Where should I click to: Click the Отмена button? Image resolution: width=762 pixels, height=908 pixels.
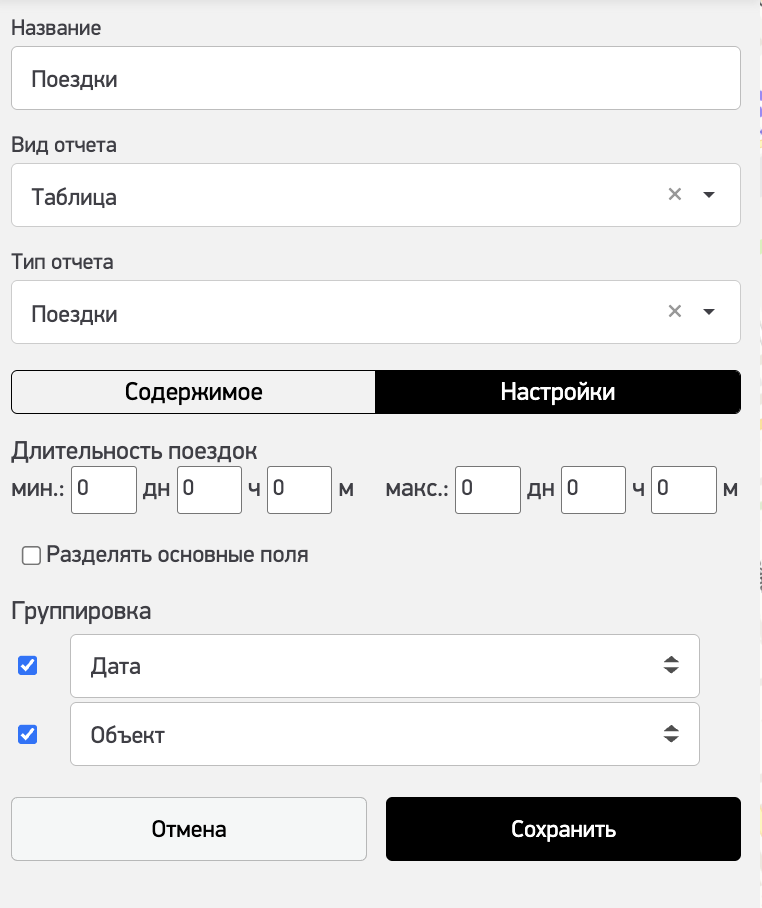coord(189,829)
